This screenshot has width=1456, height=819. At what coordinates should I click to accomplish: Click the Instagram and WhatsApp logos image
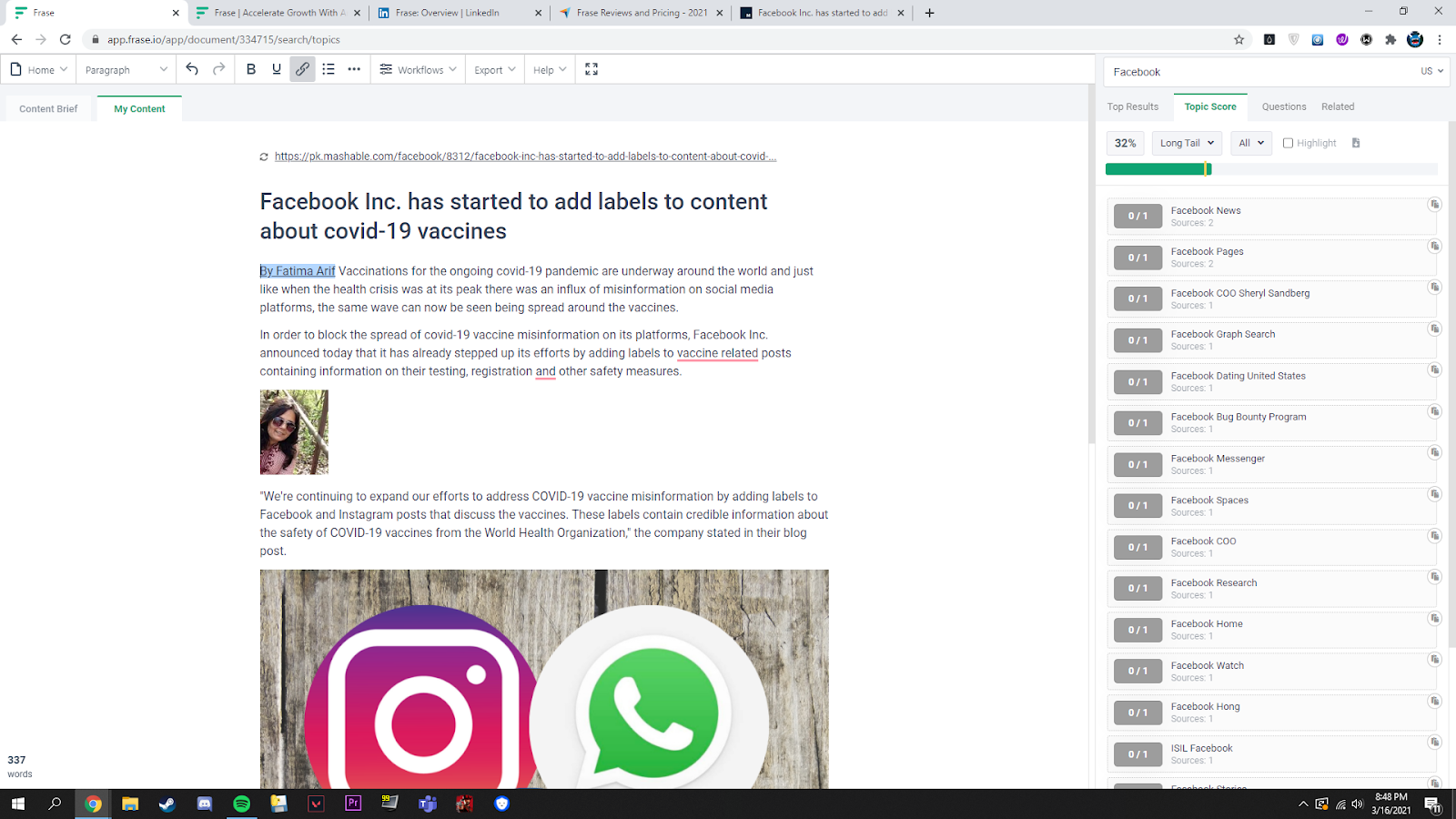point(544,679)
